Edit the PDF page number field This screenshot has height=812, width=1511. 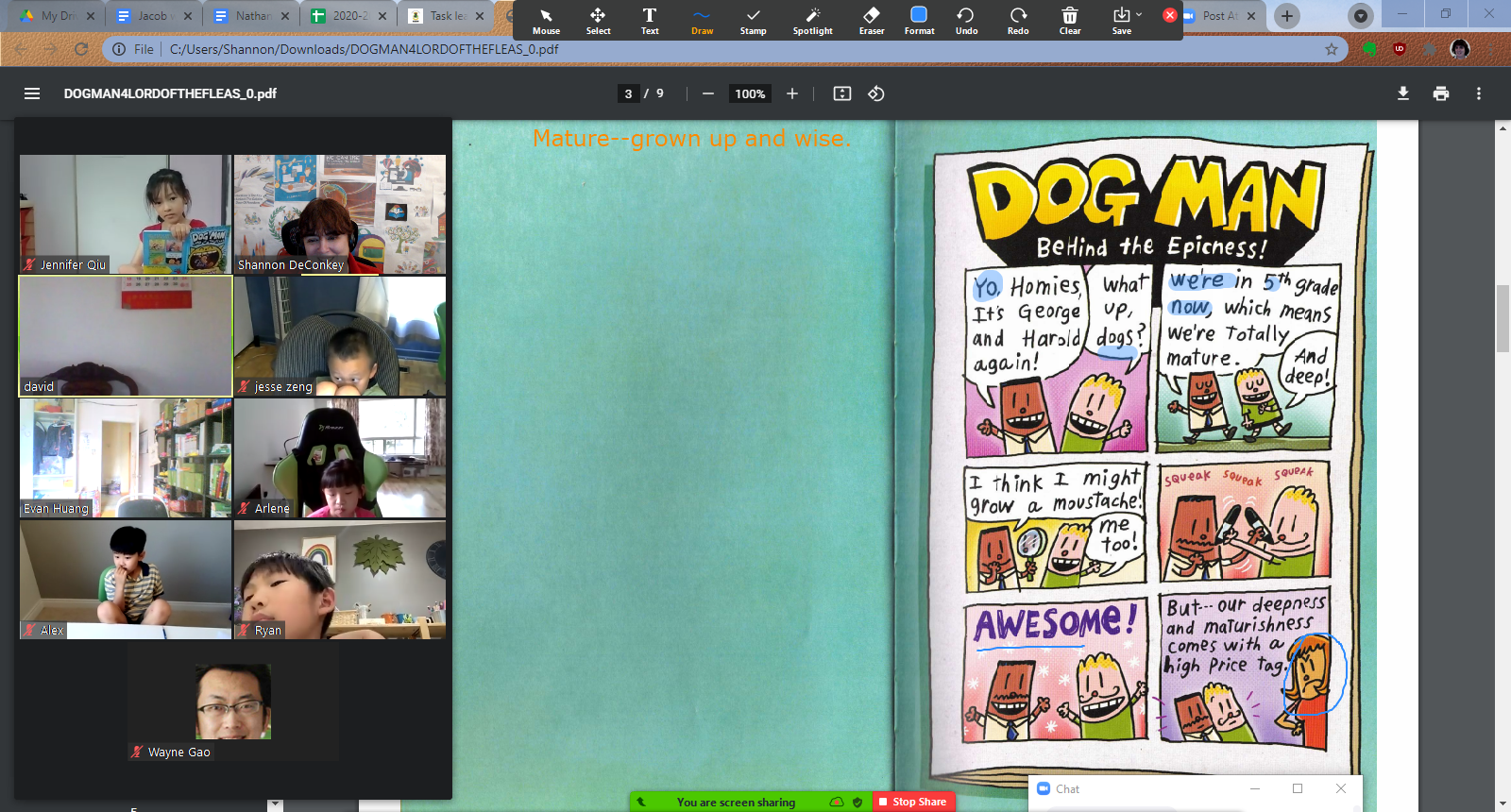click(628, 93)
